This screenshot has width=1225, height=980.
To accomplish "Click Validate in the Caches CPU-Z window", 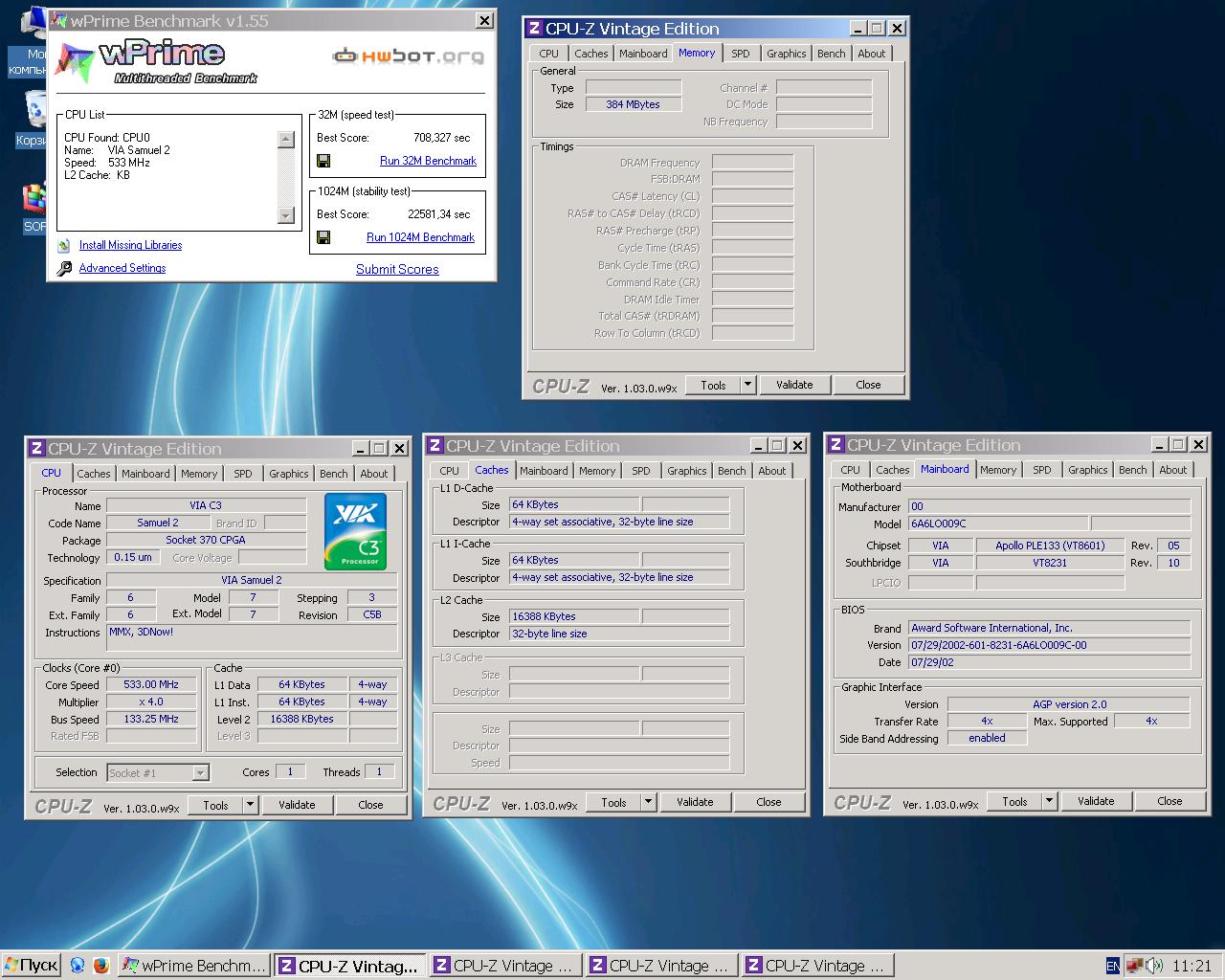I will [695, 802].
